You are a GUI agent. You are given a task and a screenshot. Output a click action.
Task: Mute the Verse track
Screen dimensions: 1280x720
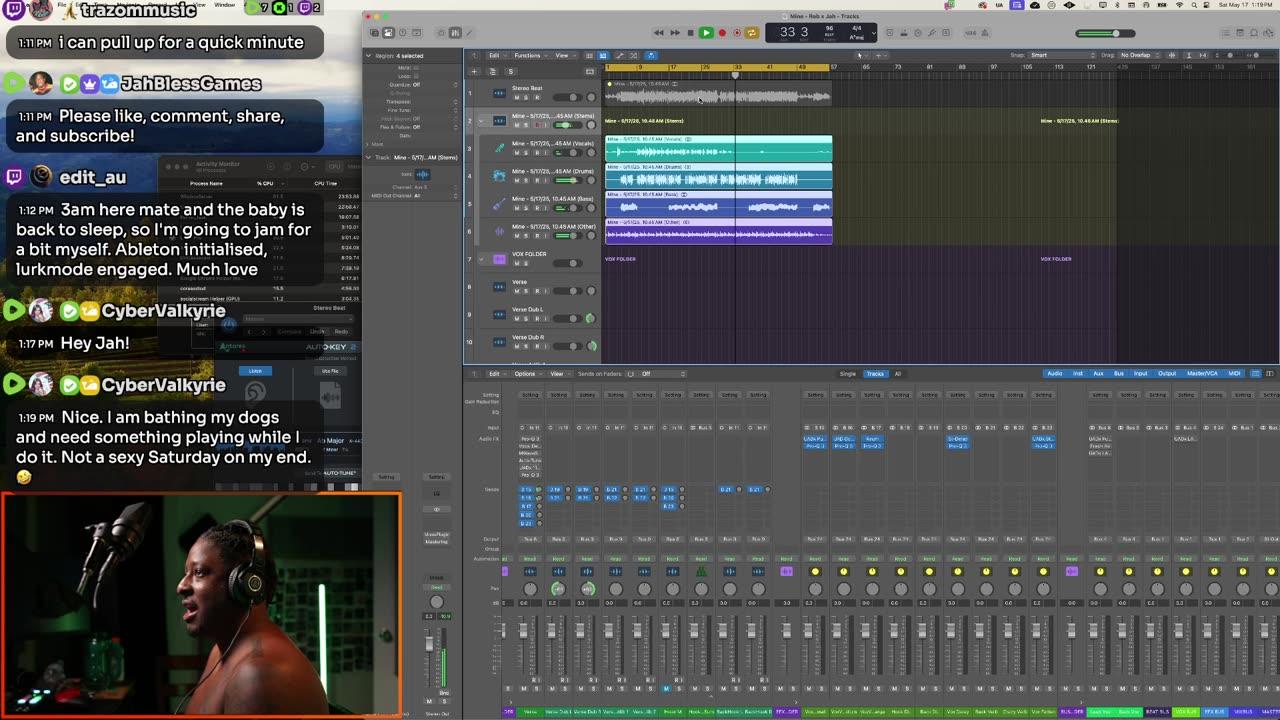[516, 291]
